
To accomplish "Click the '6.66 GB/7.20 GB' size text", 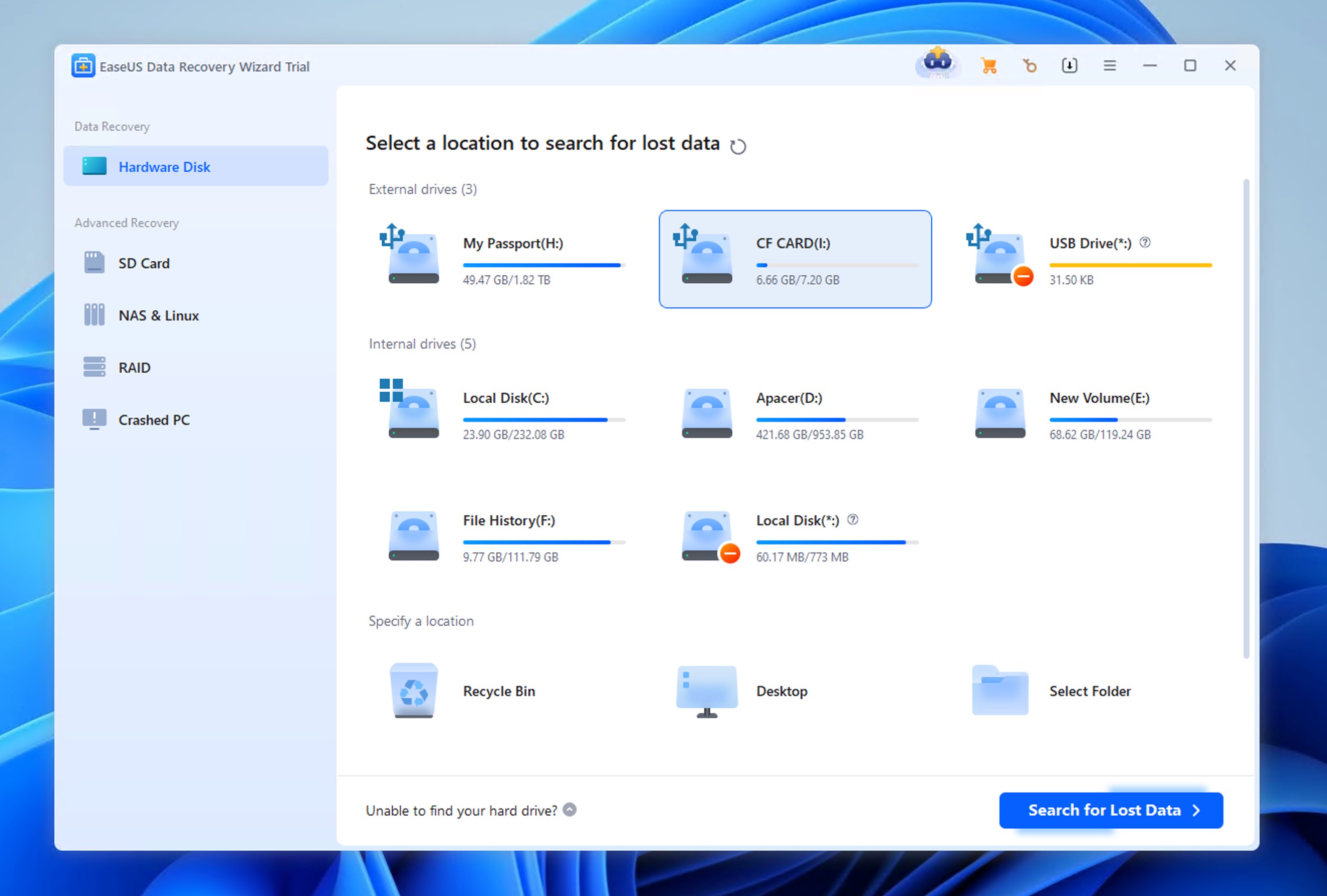I will point(798,280).
